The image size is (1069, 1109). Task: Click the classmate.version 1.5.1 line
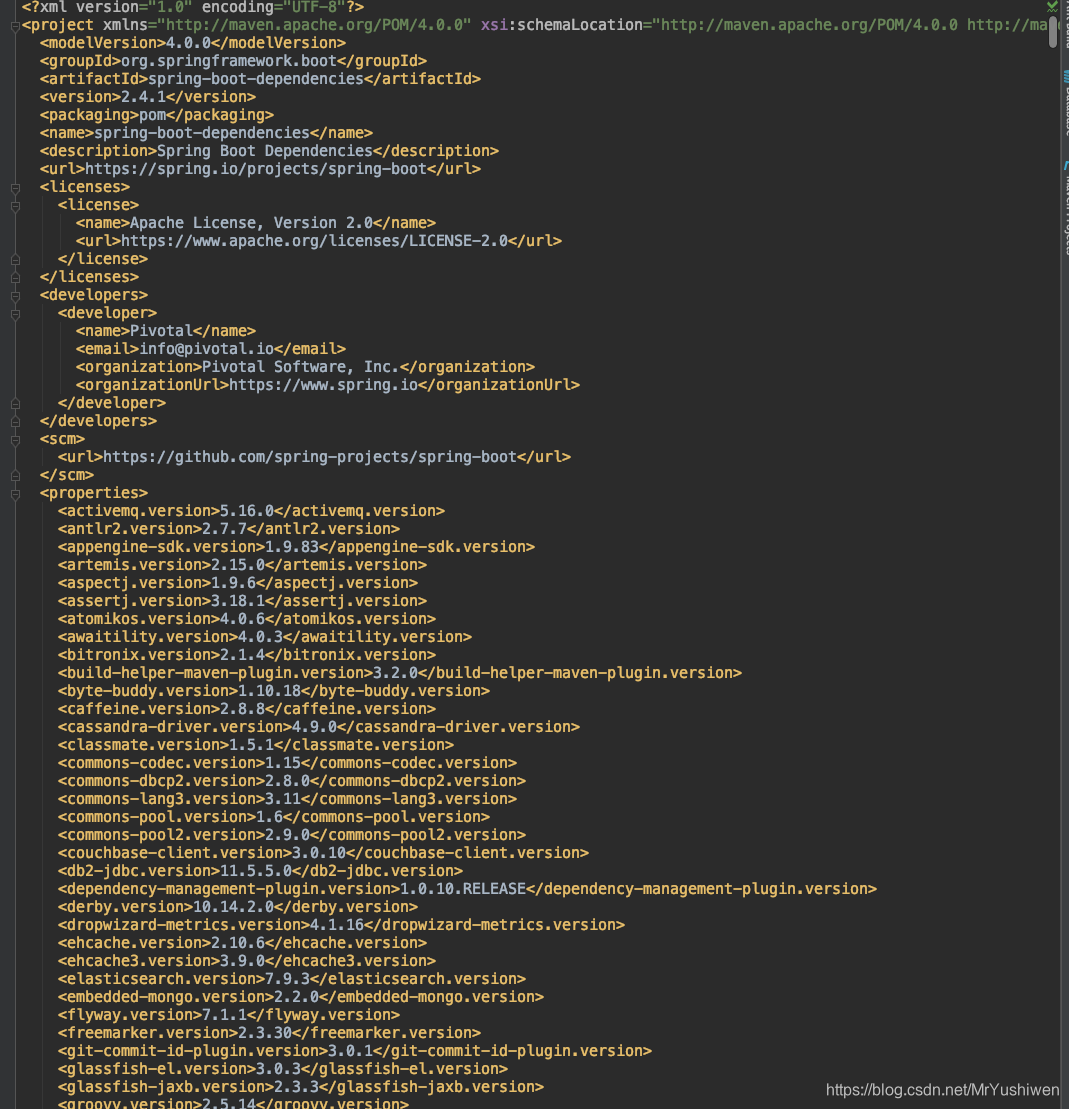[256, 745]
